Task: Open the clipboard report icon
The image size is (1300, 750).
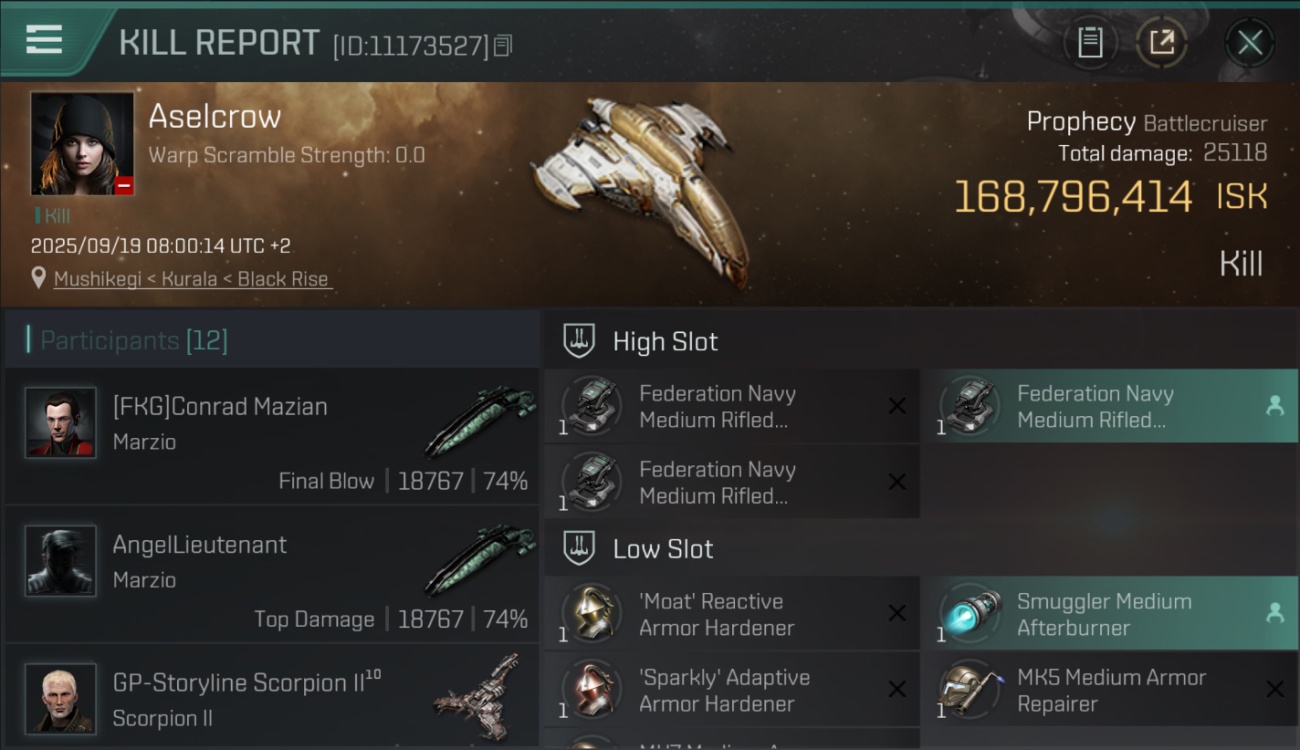Action: click(1090, 42)
